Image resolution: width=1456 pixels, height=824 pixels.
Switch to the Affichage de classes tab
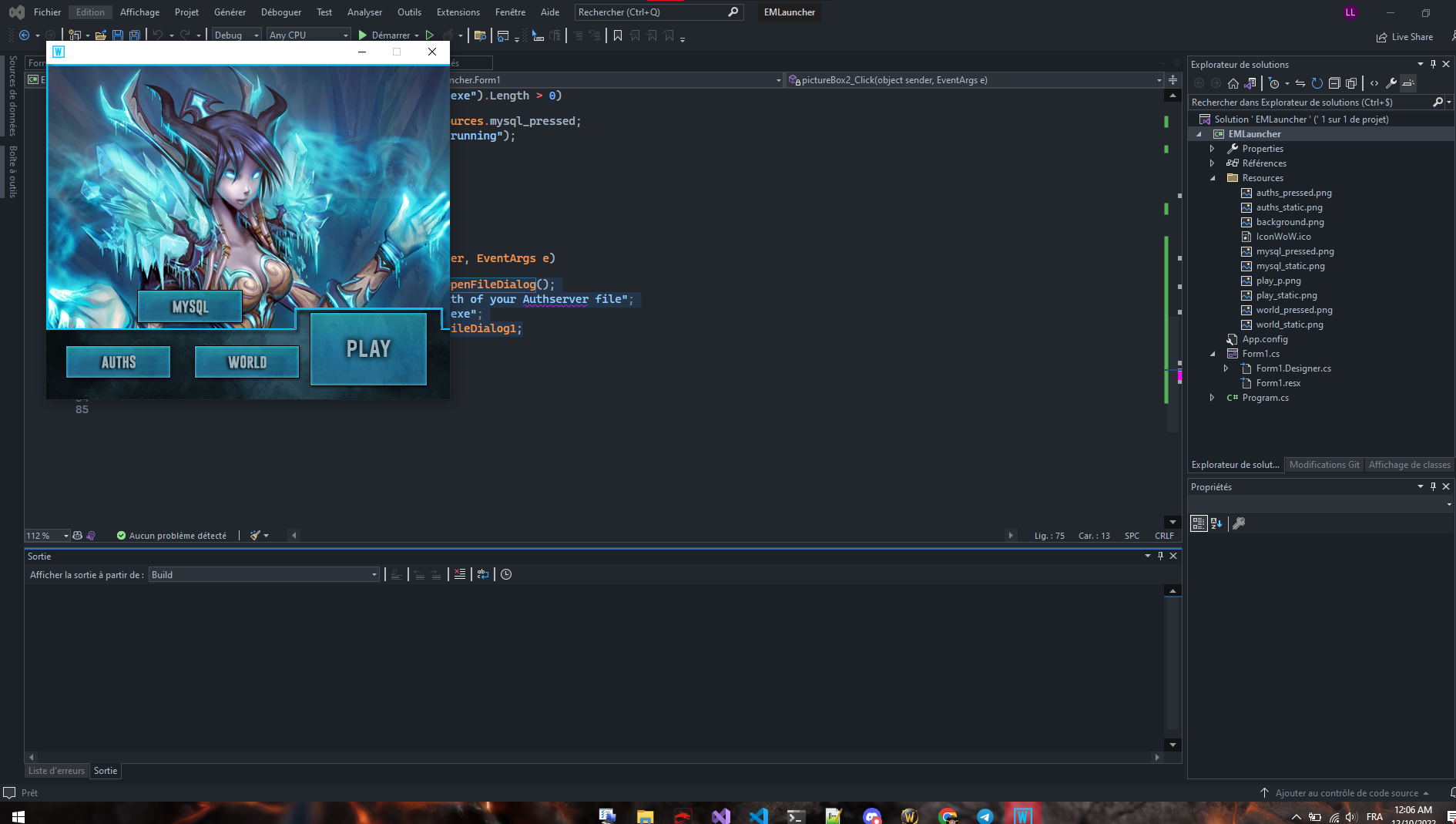(1409, 465)
